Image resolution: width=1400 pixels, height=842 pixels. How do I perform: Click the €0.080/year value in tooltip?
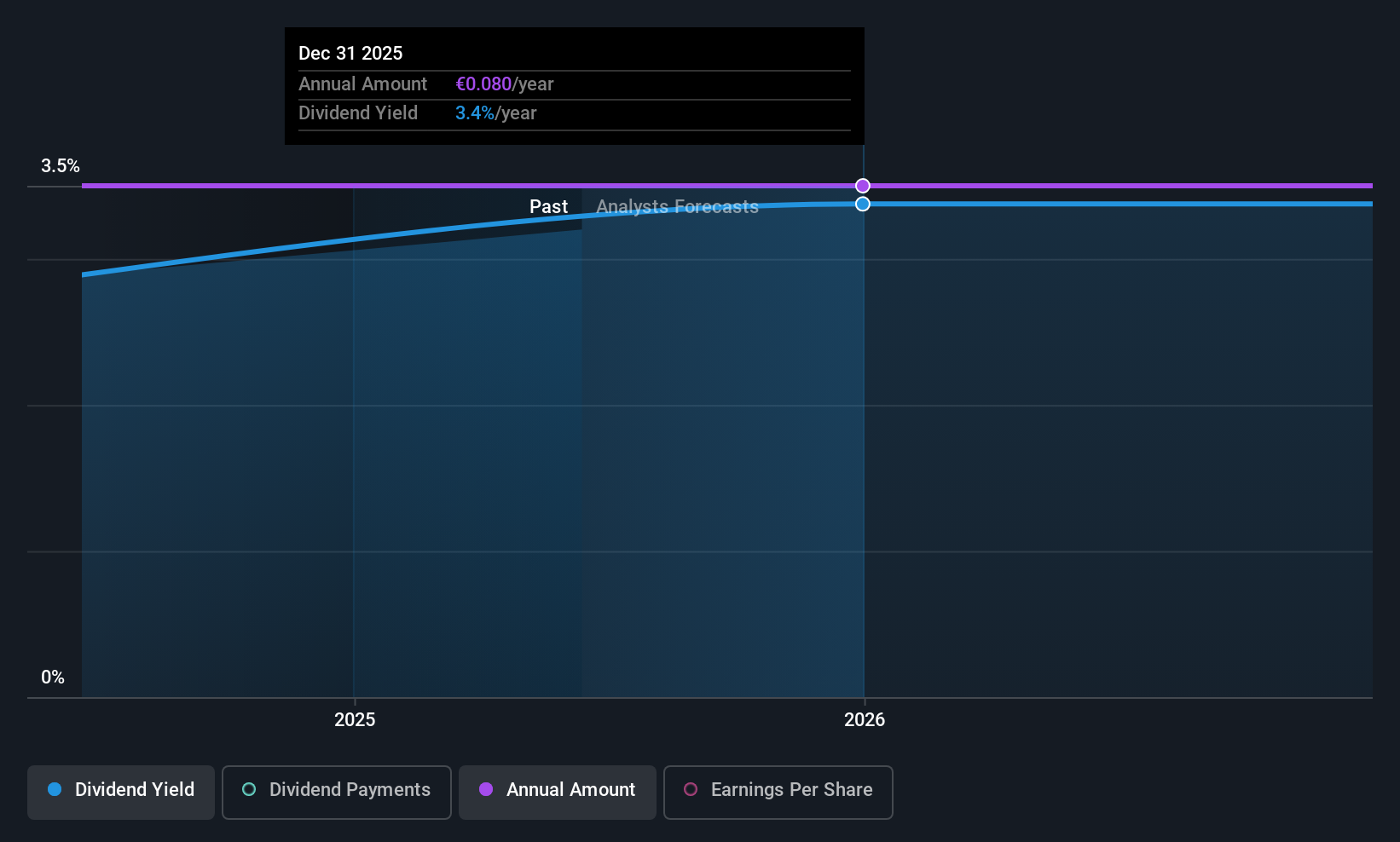[x=505, y=84]
